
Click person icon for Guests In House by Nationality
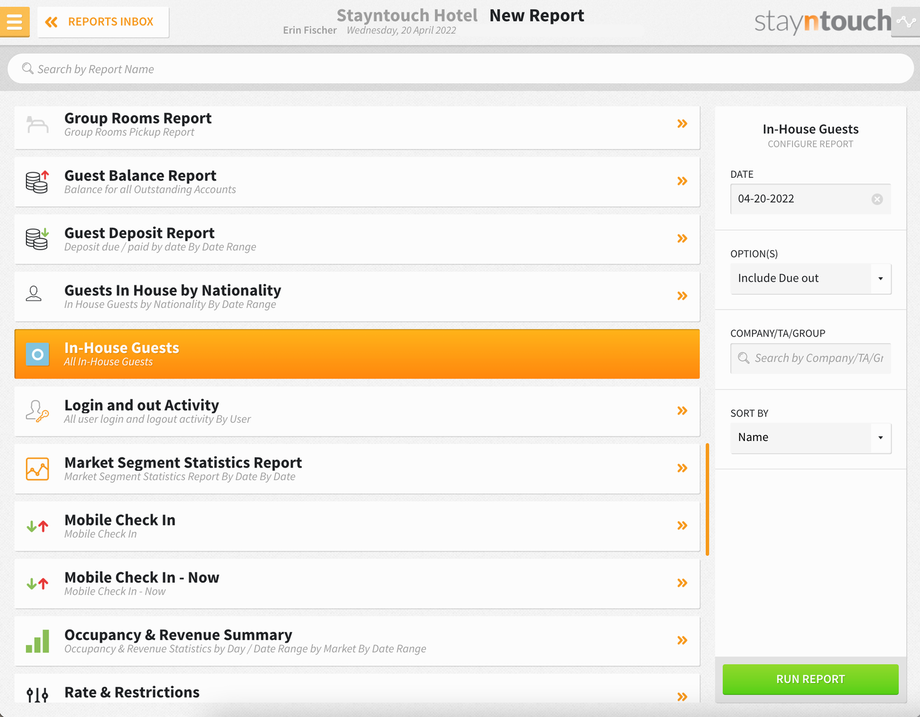click(x=34, y=293)
